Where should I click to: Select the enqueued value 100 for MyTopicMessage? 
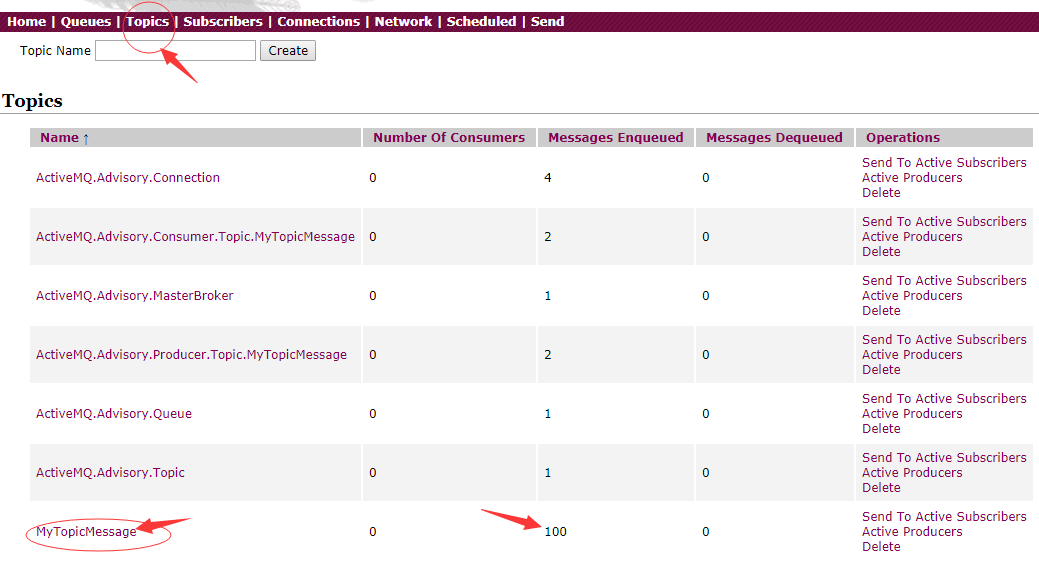[x=555, y=532]
